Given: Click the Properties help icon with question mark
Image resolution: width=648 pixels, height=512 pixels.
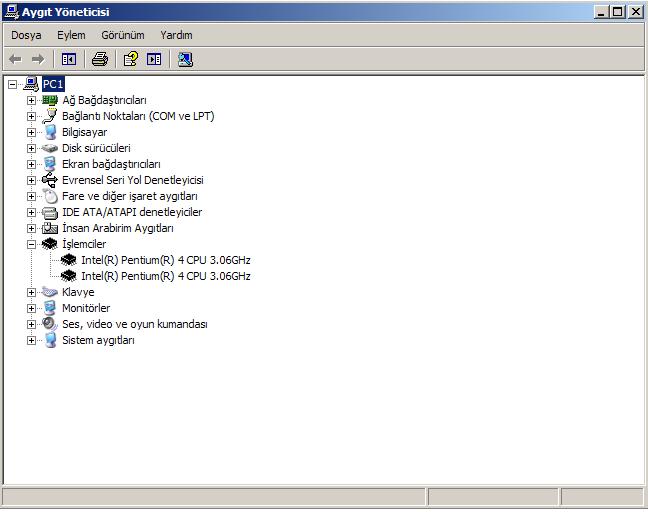Looking at the screenshot, I should pos(130,59).
